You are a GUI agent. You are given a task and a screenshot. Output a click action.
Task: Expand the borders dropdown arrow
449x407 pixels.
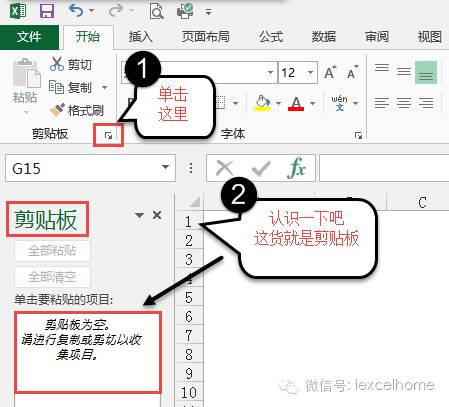pos(235,103)
